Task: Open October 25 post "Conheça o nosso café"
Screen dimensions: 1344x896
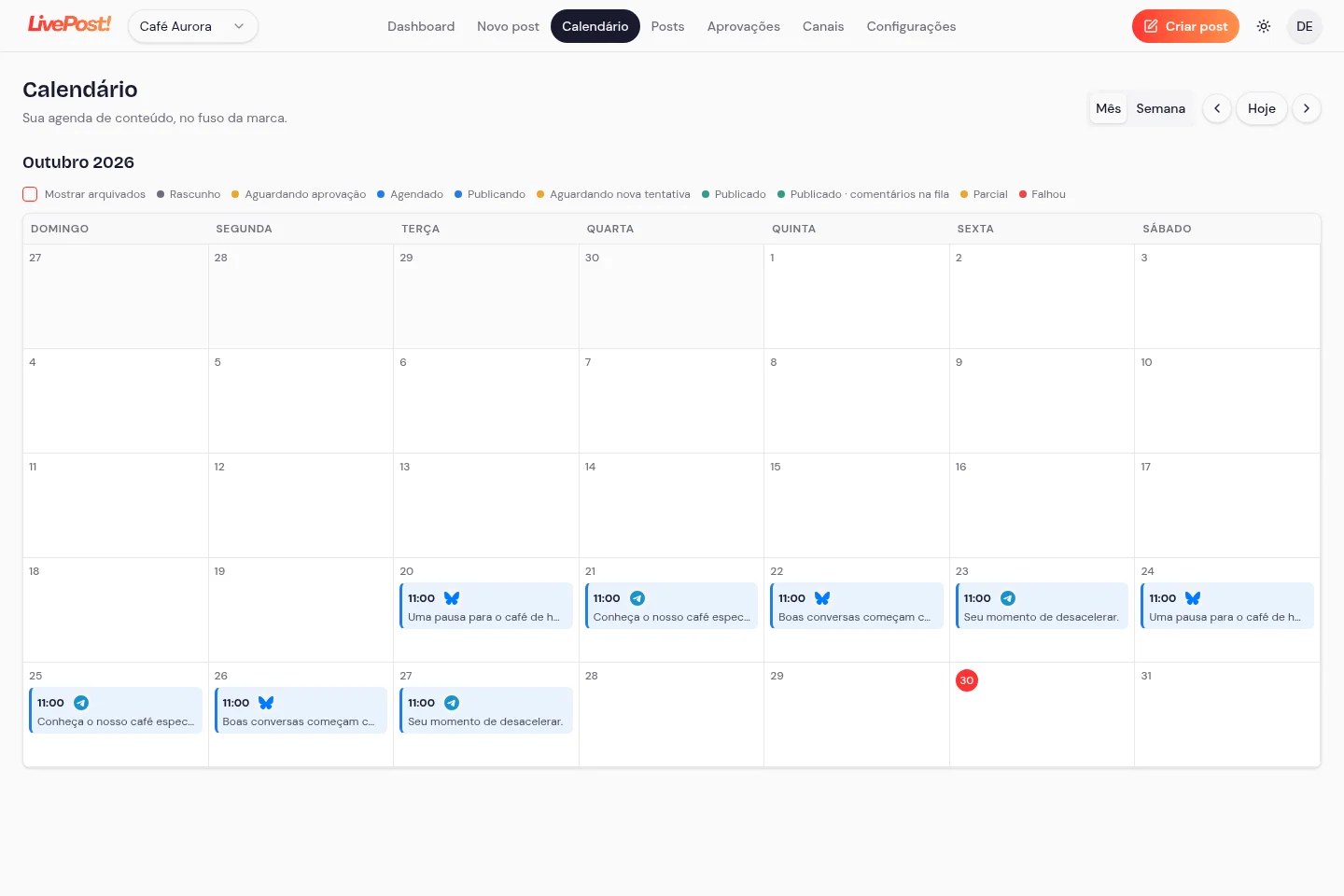Action: (x=116, y=710)
